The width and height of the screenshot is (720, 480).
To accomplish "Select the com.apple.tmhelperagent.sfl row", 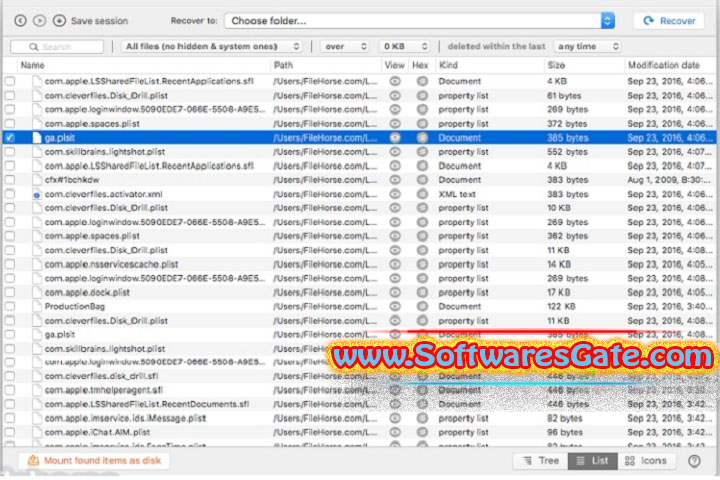I will click(359, 390).
